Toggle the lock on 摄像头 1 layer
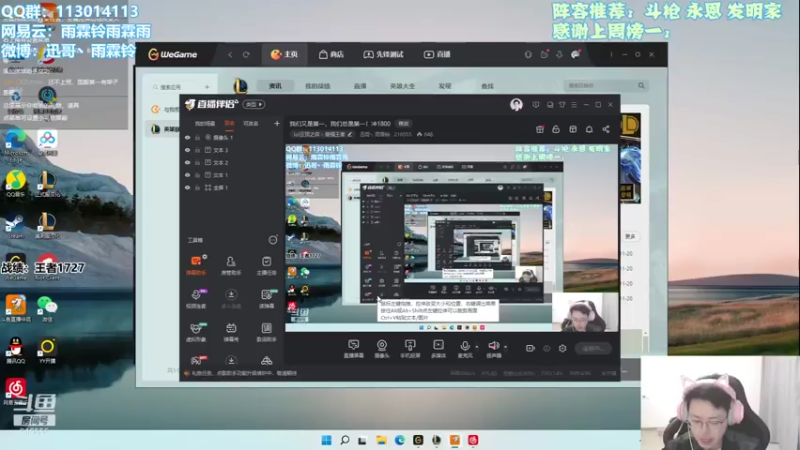The image size is (800, 450). [x=197, y=138]
